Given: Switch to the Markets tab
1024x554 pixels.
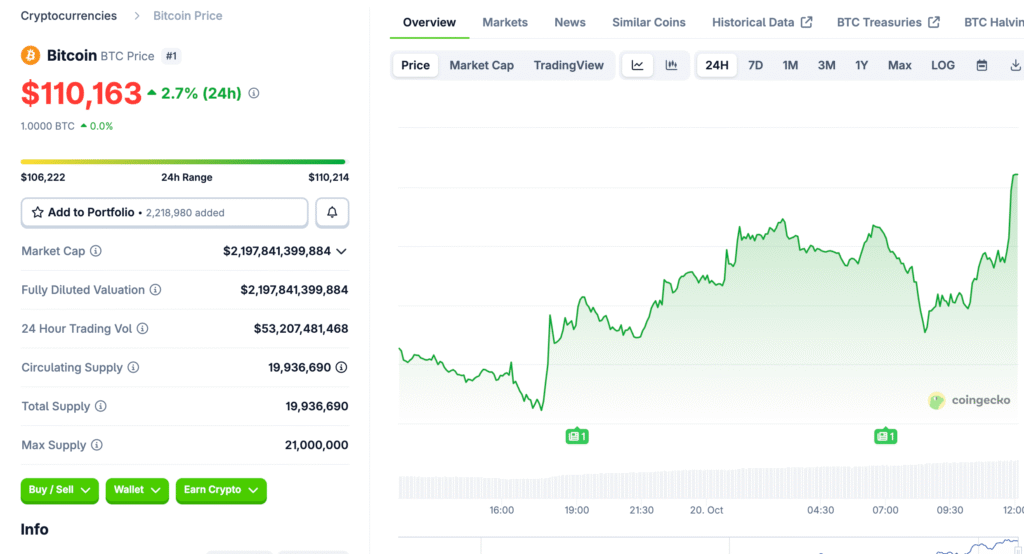Looking at the screenshot, I should point(505,22).
